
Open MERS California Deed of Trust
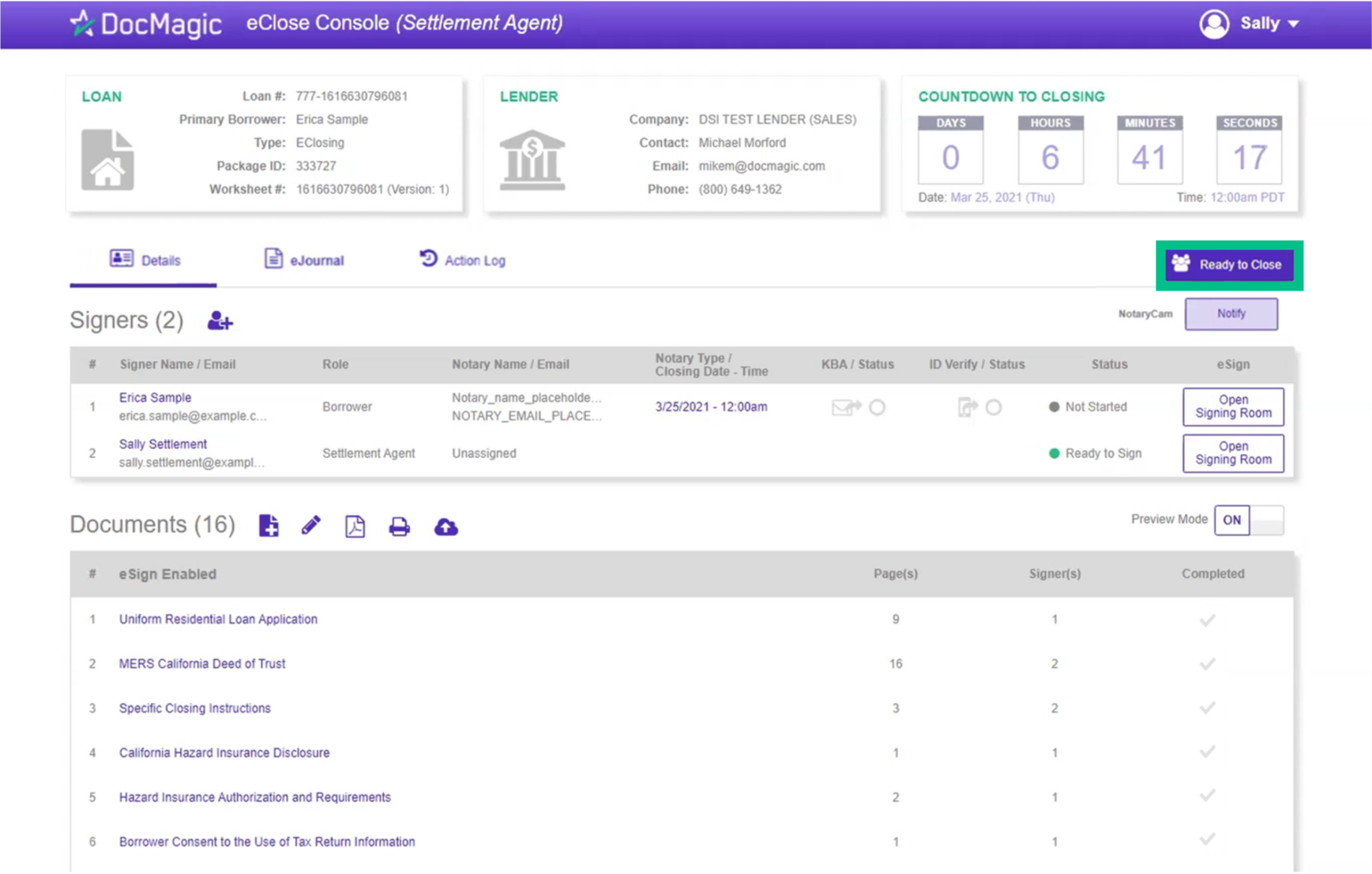click(202, 664)
